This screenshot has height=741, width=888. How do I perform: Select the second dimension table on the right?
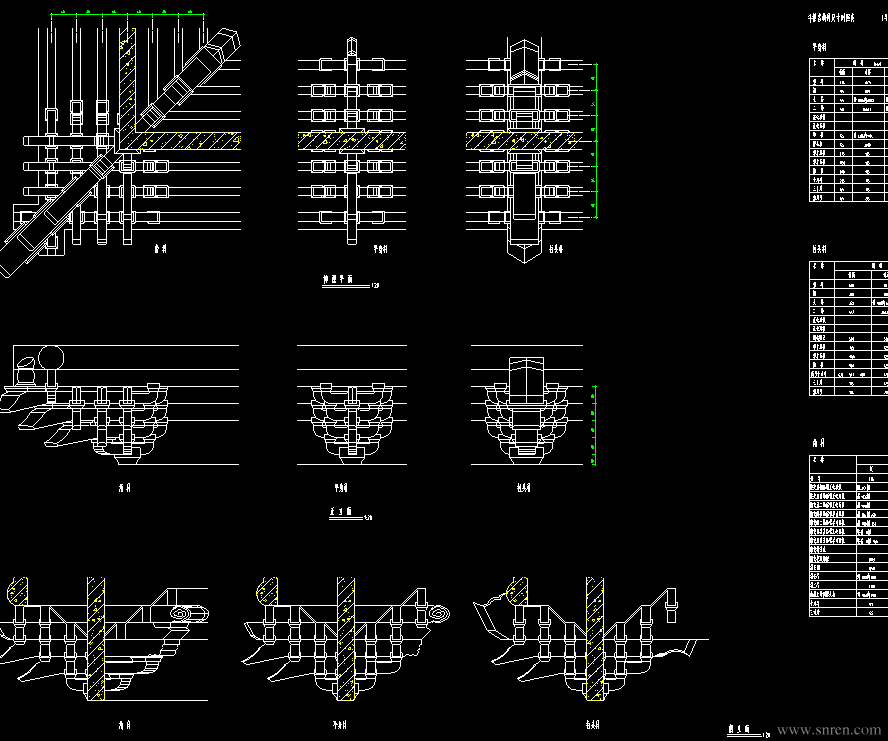coord(848,328)
